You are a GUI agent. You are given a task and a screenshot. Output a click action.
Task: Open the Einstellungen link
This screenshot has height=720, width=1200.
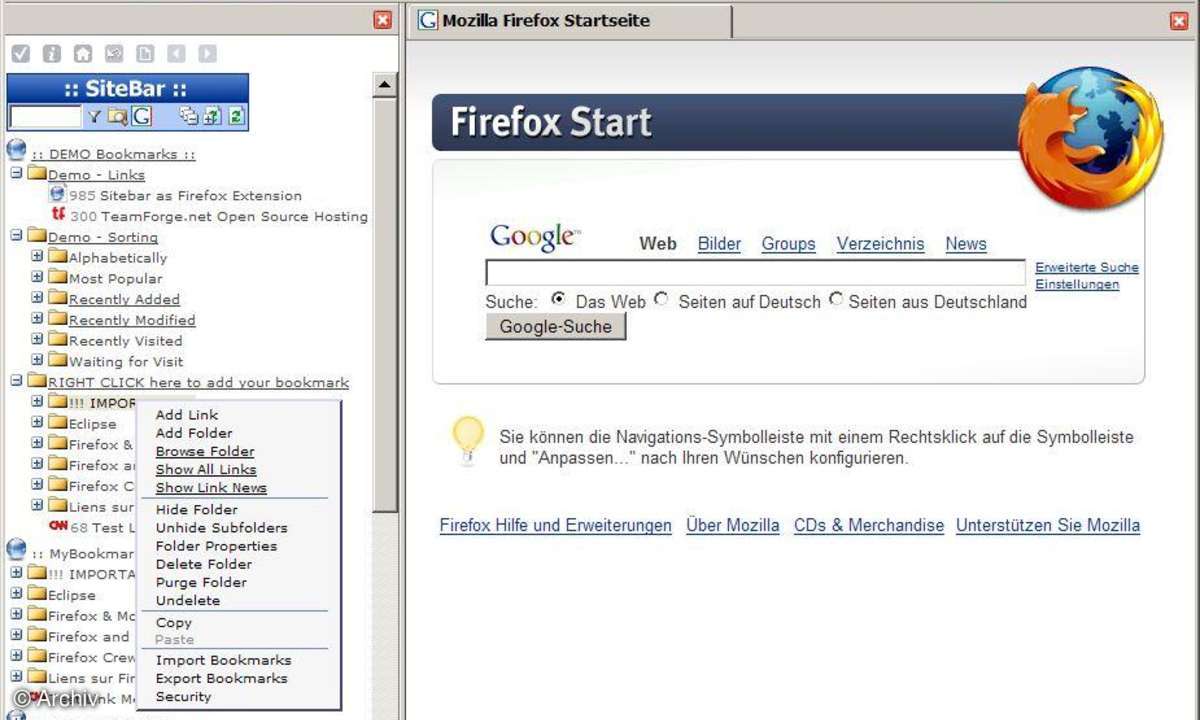point(1077,284)
